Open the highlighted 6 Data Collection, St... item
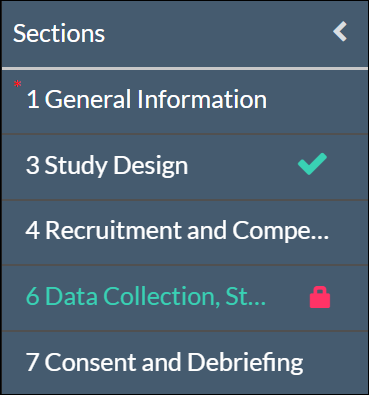 pos(185,298)
